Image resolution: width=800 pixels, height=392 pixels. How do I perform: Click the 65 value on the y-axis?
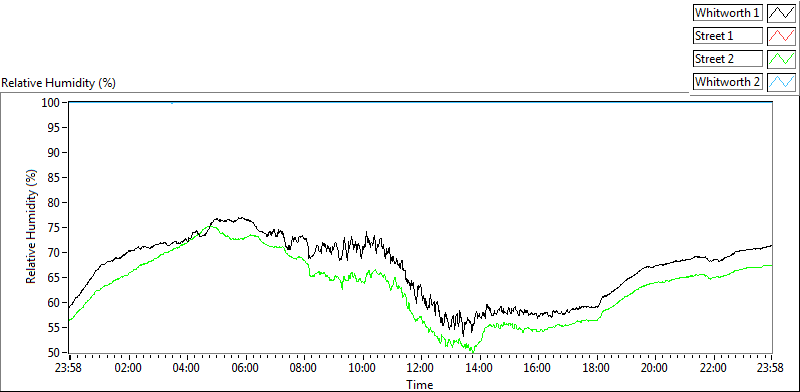[55, 278]
